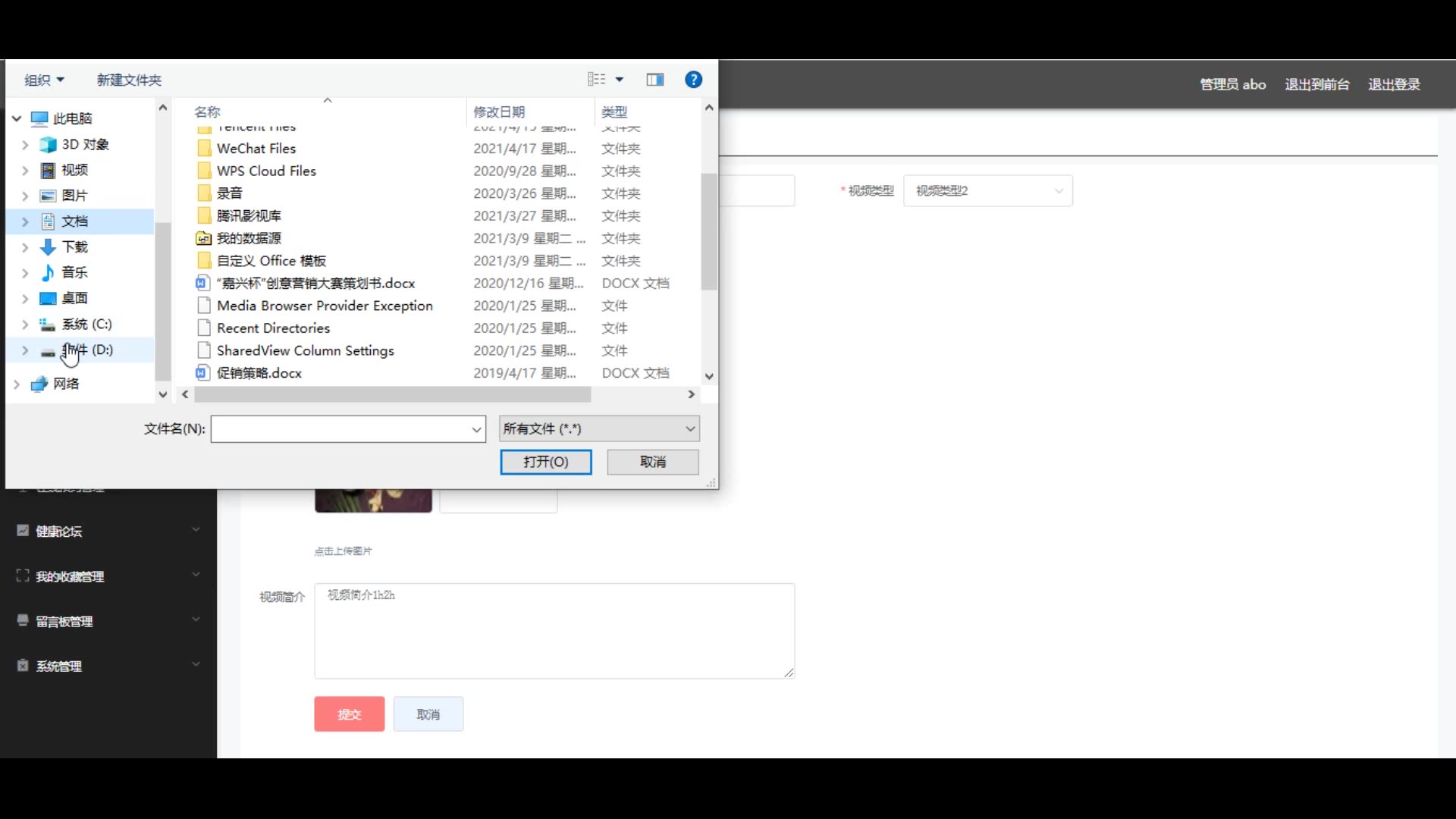
Task: Open the 3D 对象 folder icon
Action: 49,144
